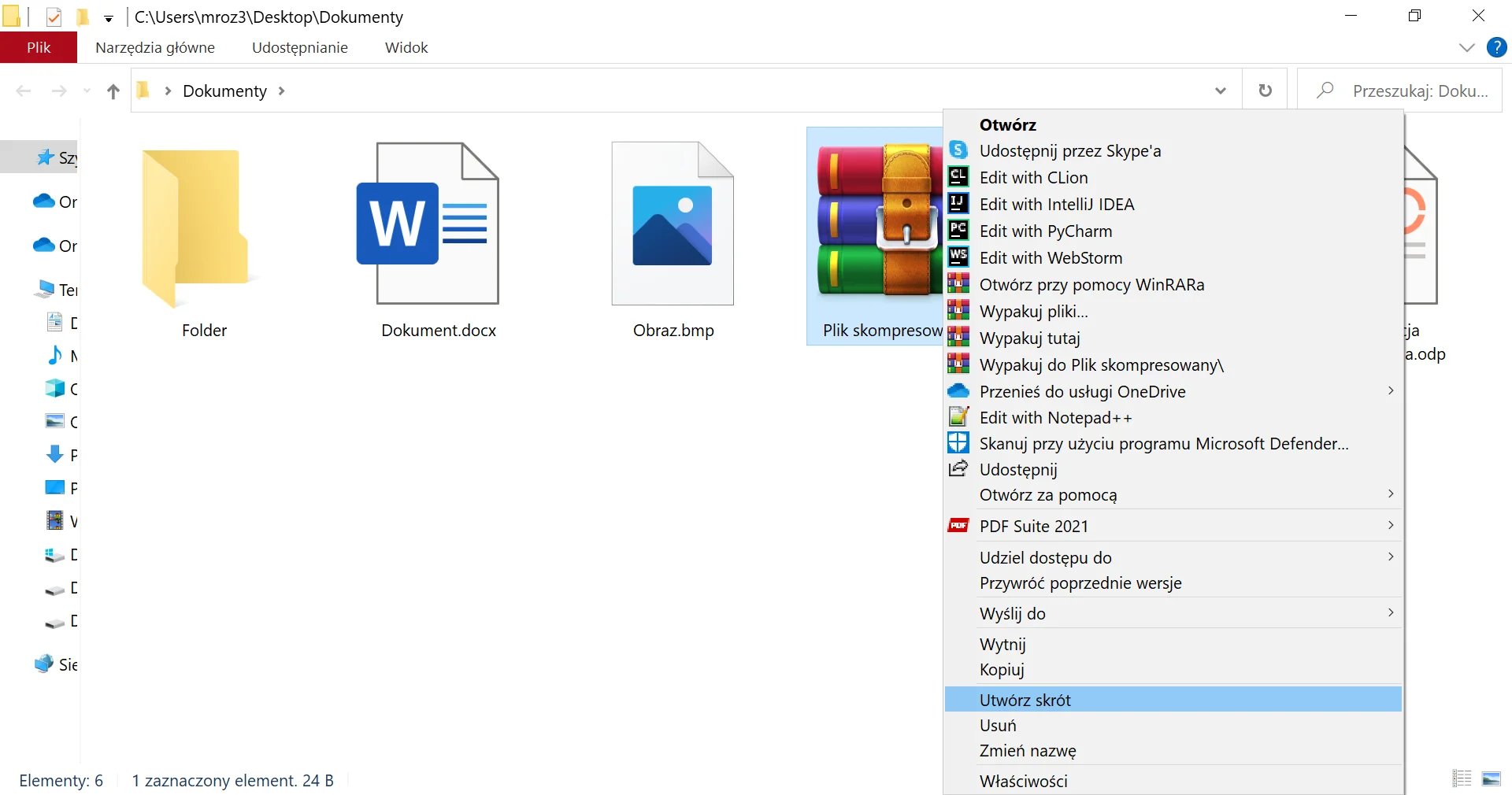This screenshot has height=795, width=1512.
Task: Click the Dokumenty breadcrumb segment
Action: pos(224,91)
